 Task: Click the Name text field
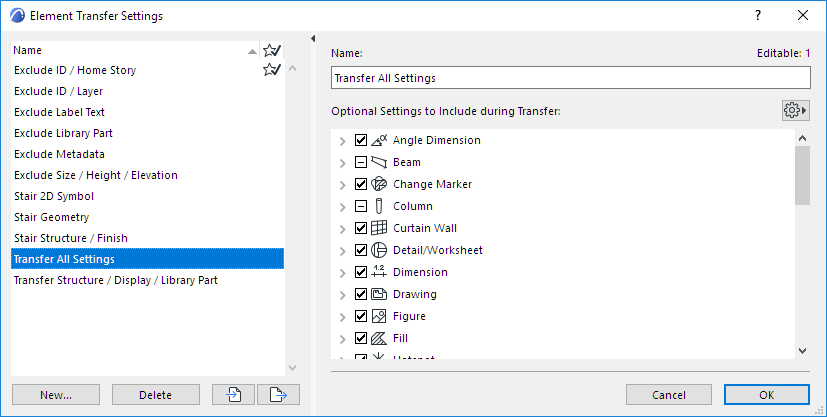[x=570, y=78]
